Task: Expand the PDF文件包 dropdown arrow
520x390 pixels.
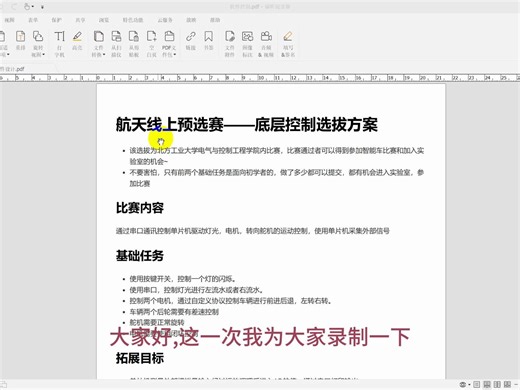Action: click(x=175, y=55)
